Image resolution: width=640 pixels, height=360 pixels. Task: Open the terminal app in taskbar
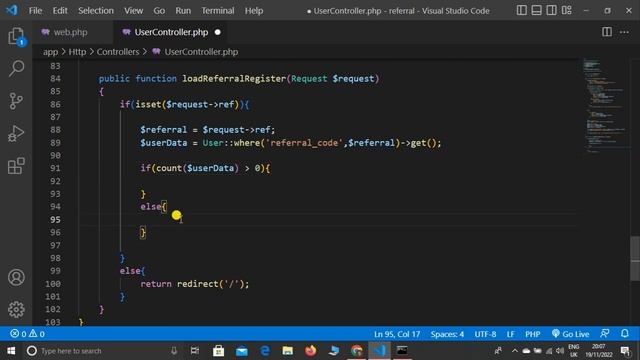(x=402, y=351)
